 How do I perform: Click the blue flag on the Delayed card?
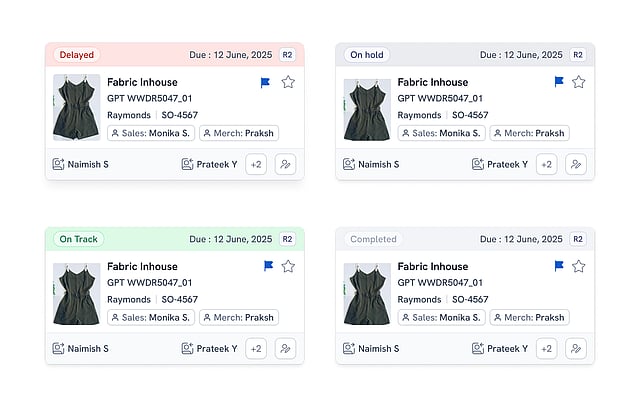coord(267,82)
